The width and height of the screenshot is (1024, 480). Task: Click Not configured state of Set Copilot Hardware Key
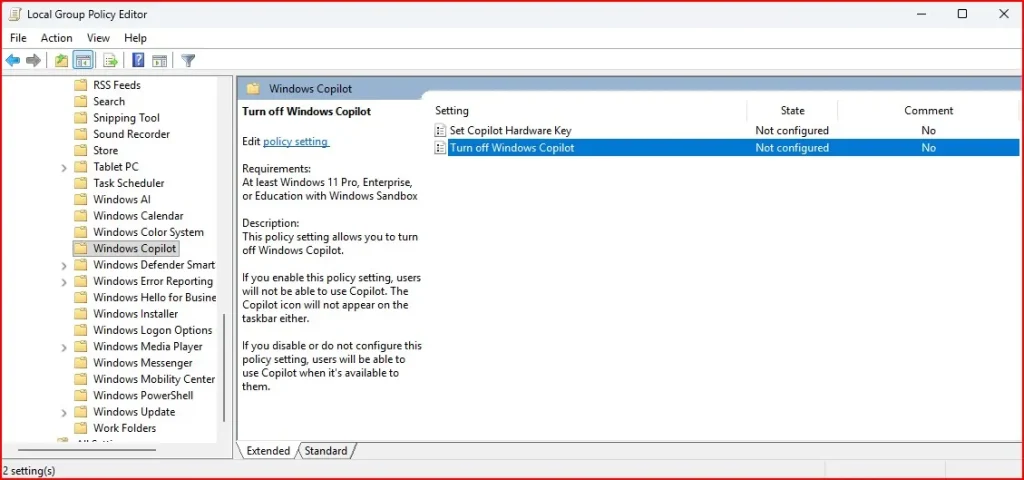click(792, 131)
